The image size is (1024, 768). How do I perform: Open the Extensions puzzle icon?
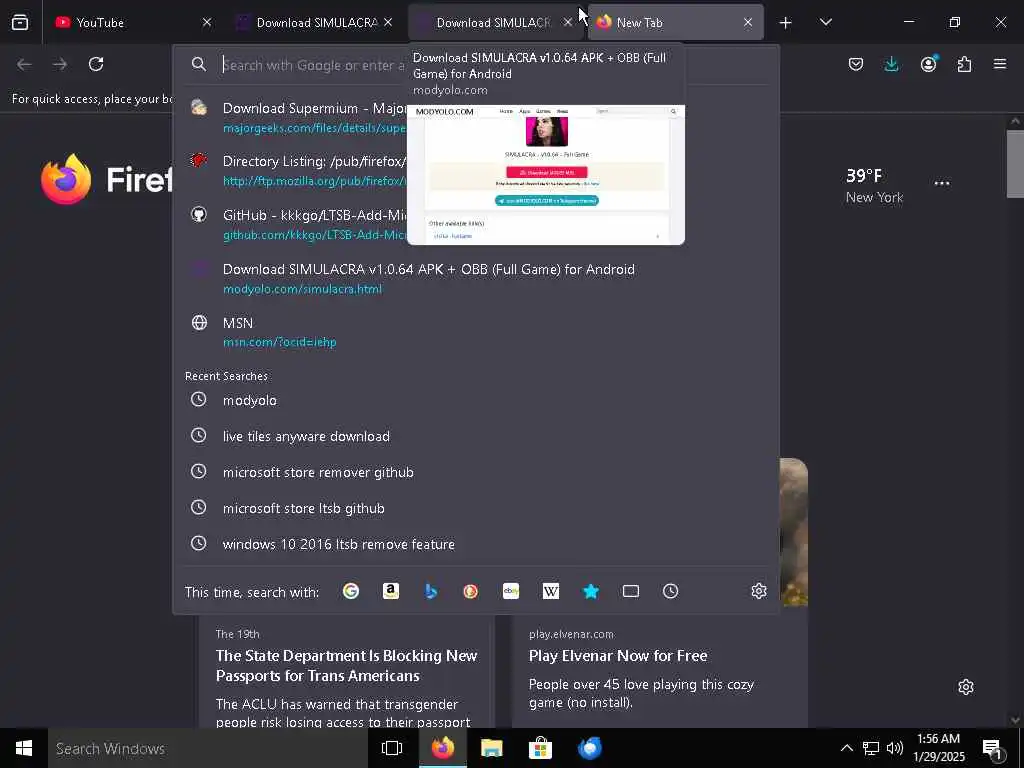tap(964, 64)
